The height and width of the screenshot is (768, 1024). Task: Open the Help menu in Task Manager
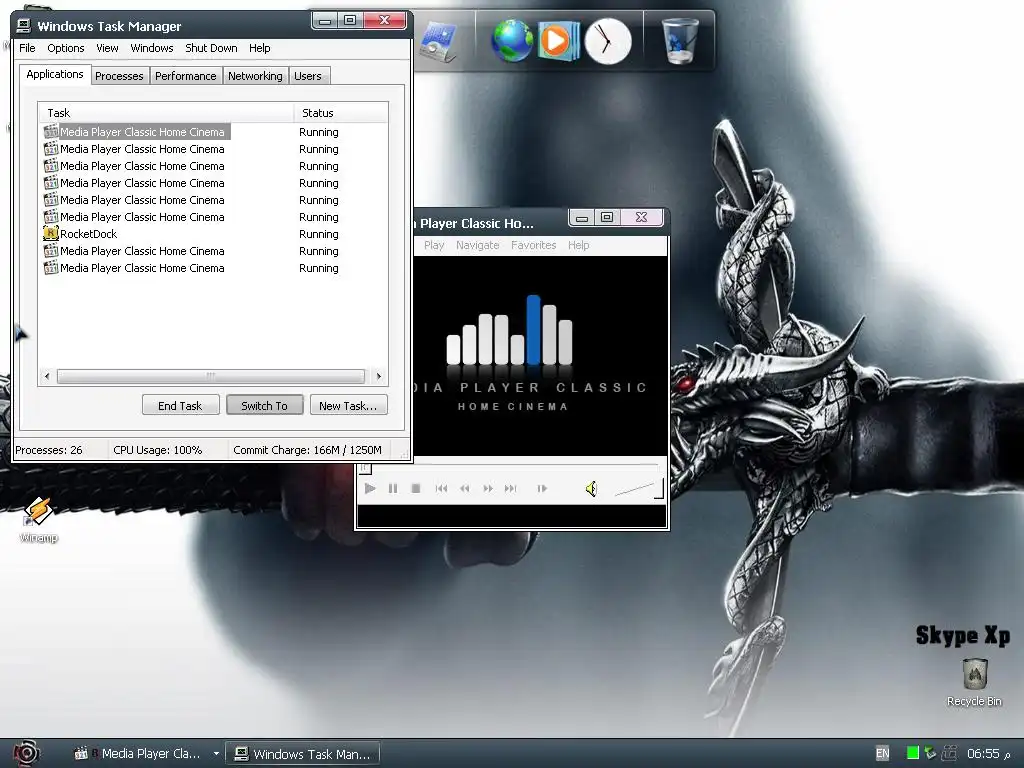coord(259,48)
